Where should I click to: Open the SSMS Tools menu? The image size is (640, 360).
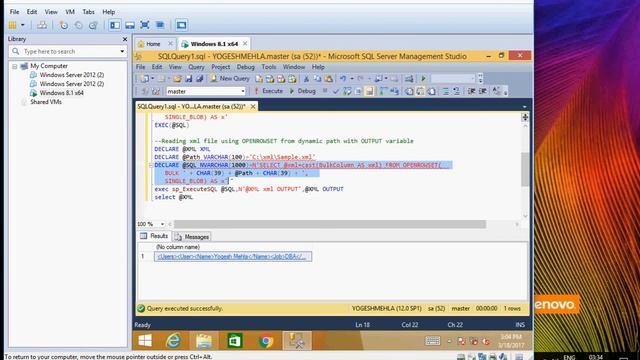point(269,67)
